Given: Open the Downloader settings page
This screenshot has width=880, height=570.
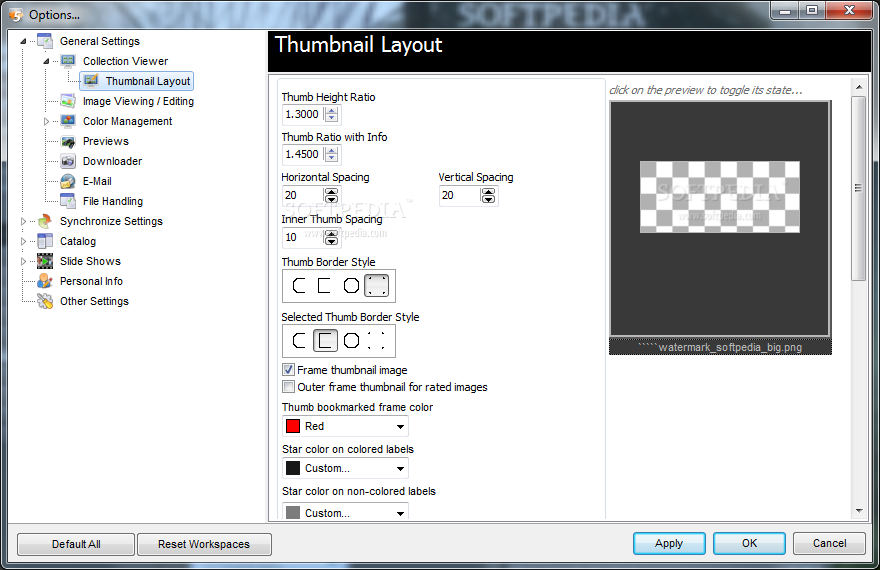Looking at the screenshot, I should point(112,161).
